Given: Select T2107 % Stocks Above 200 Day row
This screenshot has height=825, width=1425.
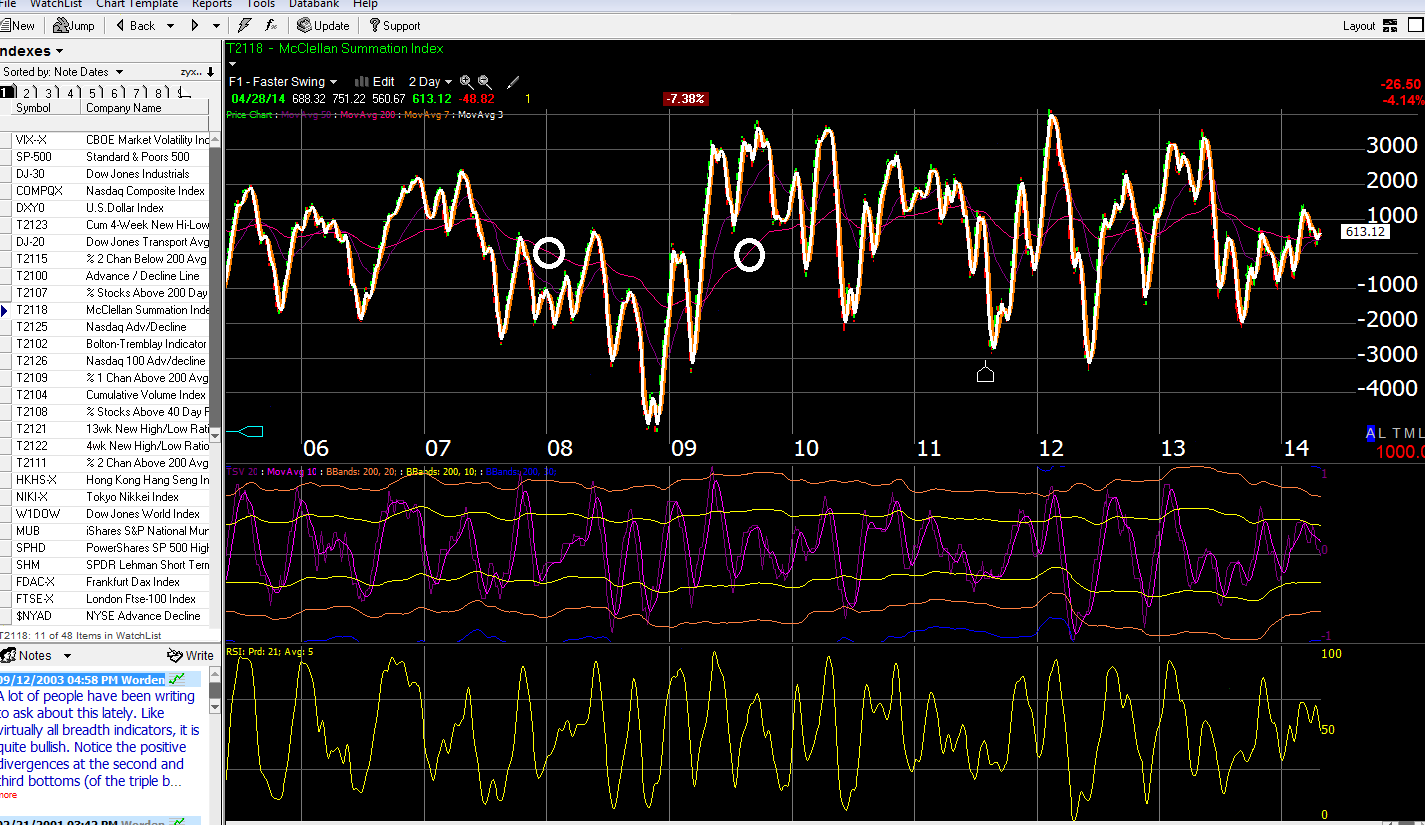Looking at the screenshot, I should click(105, 293).
